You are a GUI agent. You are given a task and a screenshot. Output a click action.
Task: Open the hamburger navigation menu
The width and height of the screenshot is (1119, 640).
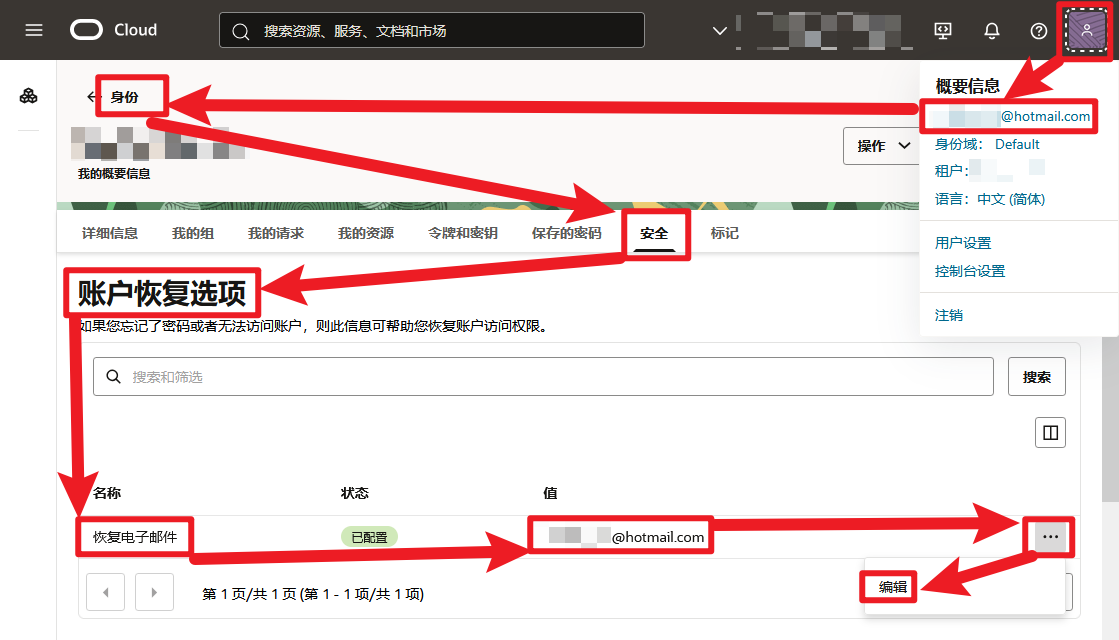coord(34,30)
